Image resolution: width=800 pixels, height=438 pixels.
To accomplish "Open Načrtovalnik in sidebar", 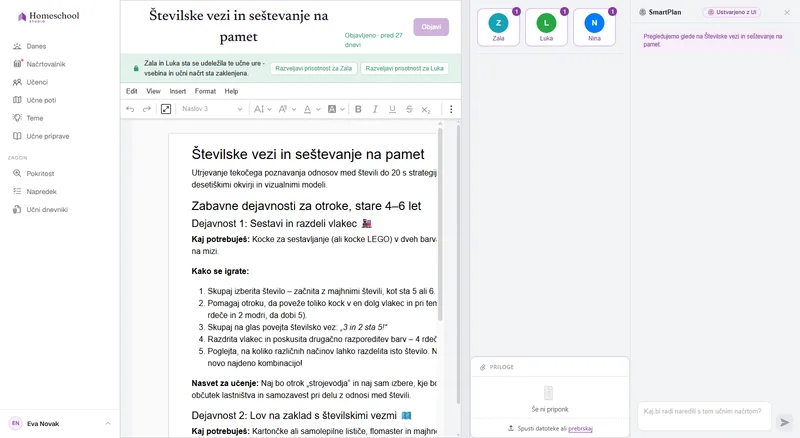I will point(46,64).
